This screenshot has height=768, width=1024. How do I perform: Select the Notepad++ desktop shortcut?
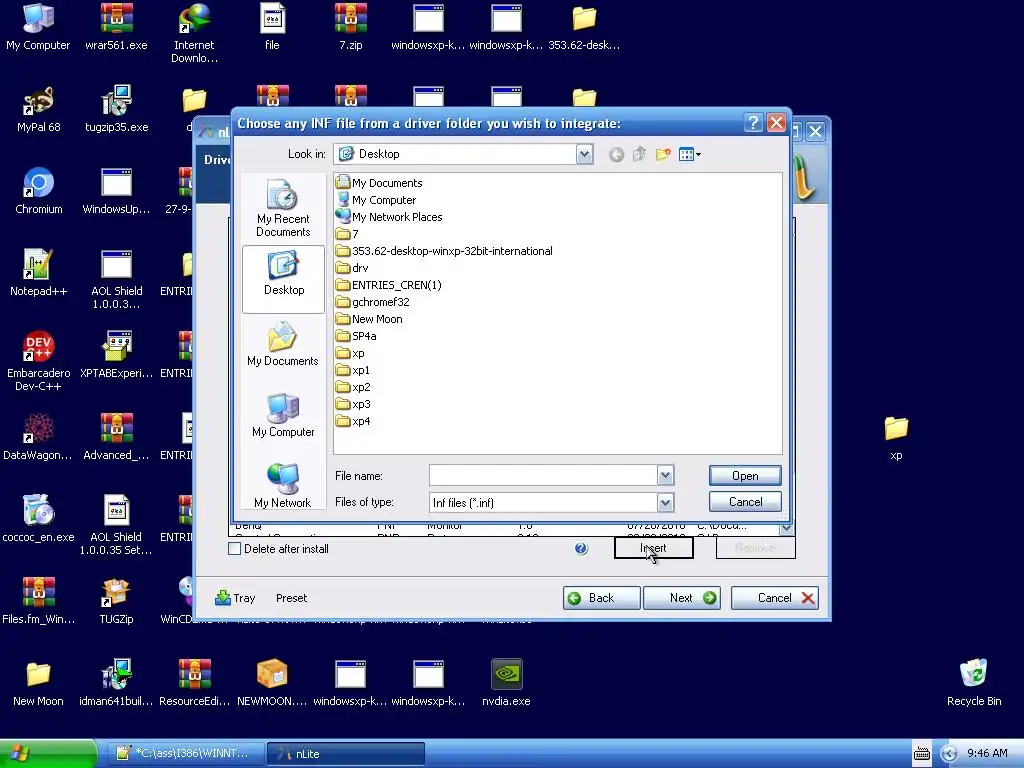[x=38, y=272]
